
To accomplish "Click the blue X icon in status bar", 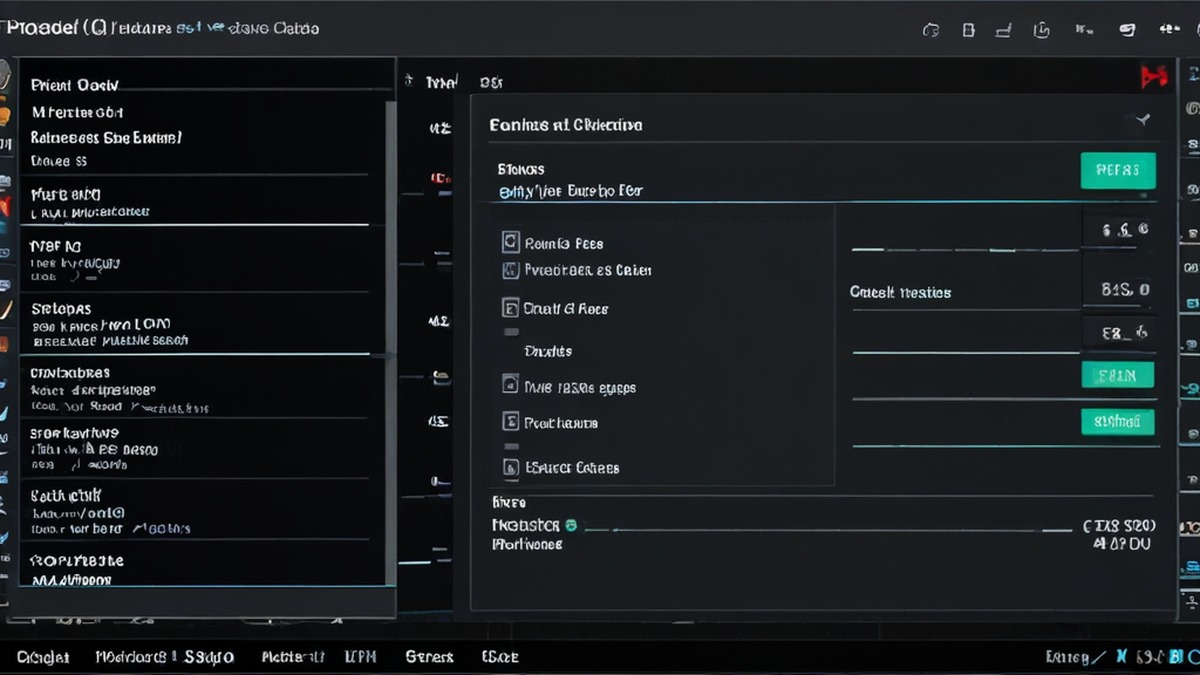I will [1121, 657].
